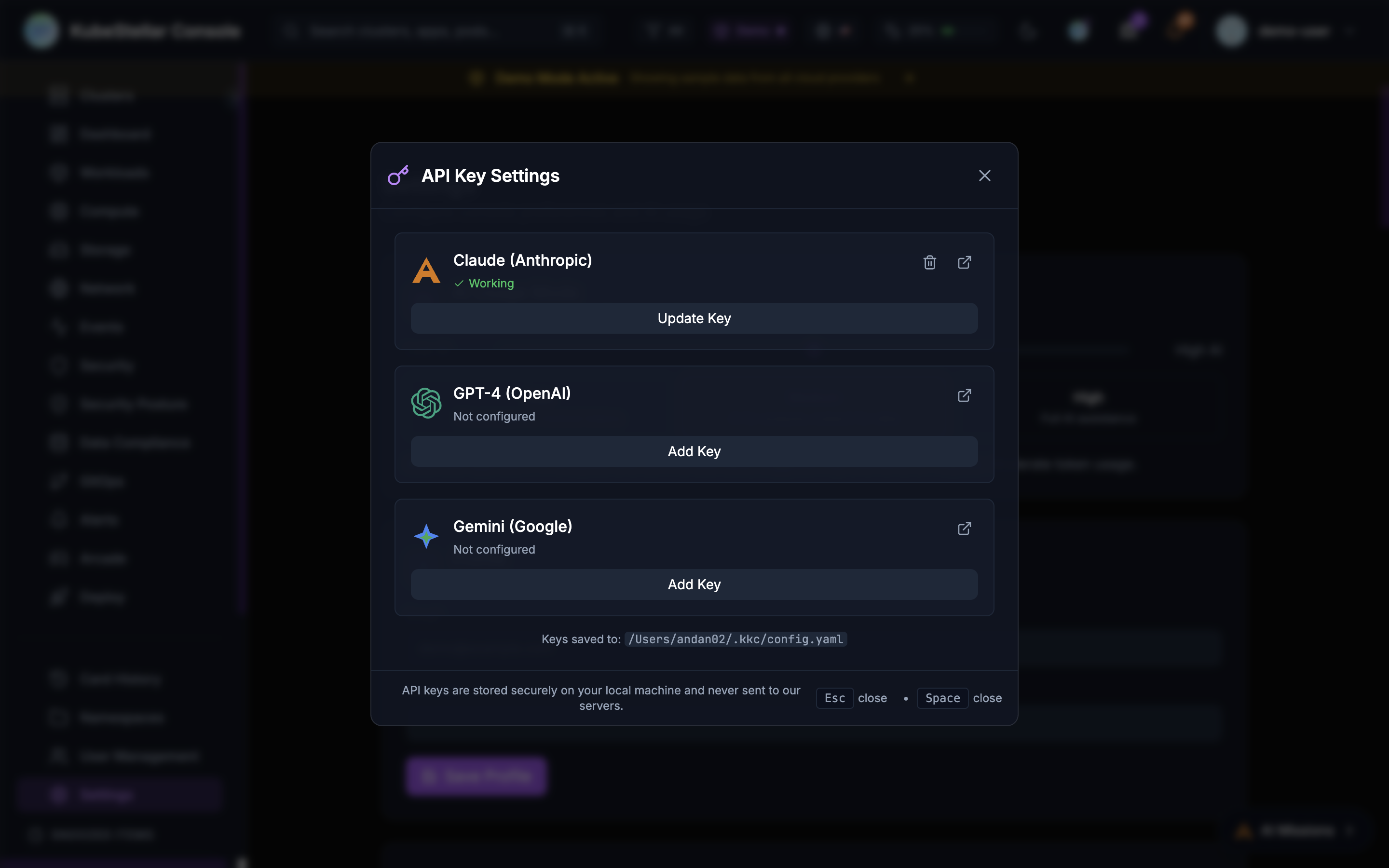This screenshot has height=868, width=1389.
Task: Open the external link icon for Gemini
Action: [964, 528]
